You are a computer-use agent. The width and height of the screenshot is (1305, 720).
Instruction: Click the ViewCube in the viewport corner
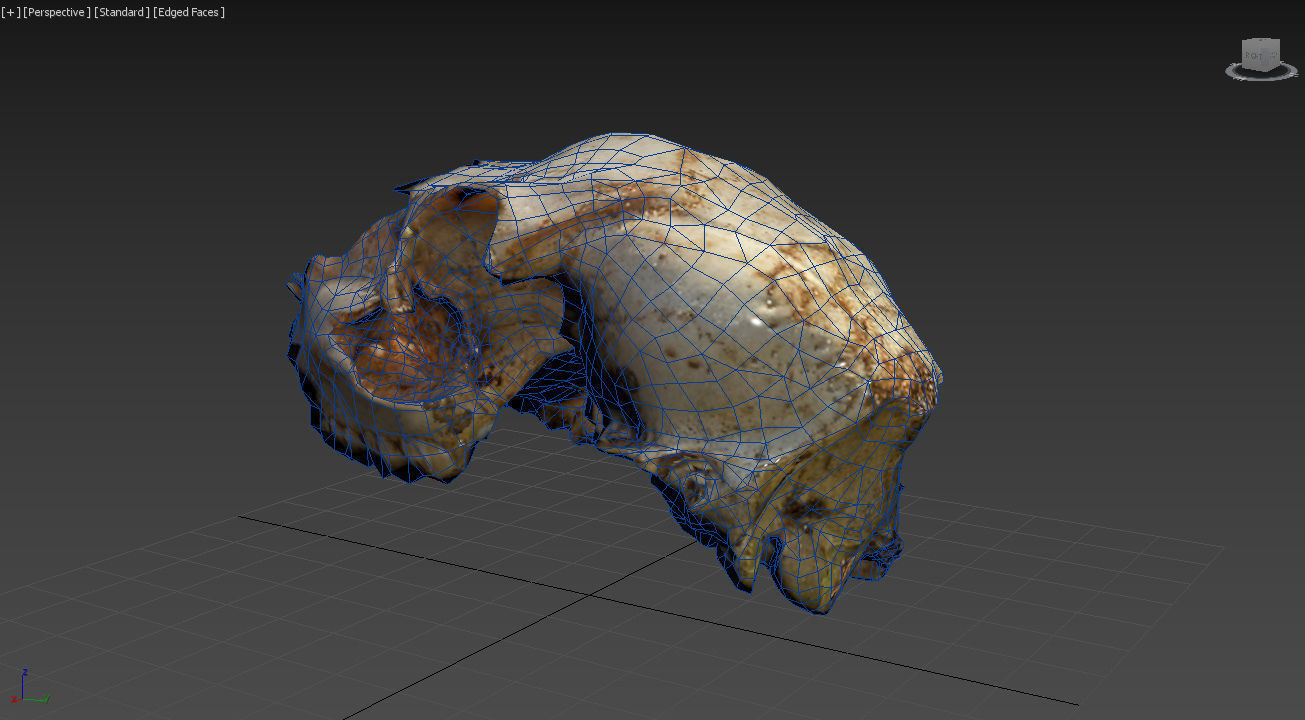click(x=1260, y=54)
